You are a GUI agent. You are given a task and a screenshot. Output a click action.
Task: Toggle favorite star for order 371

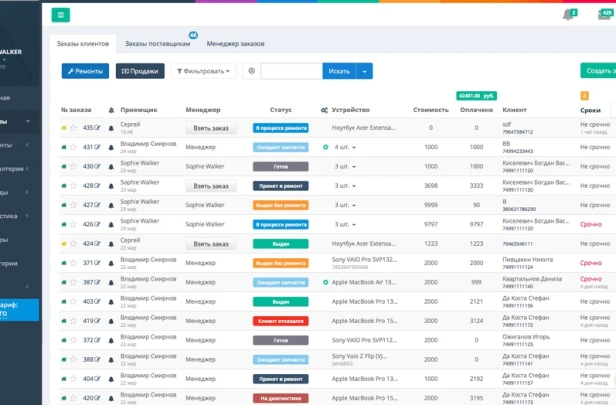(x=73, y=263)
